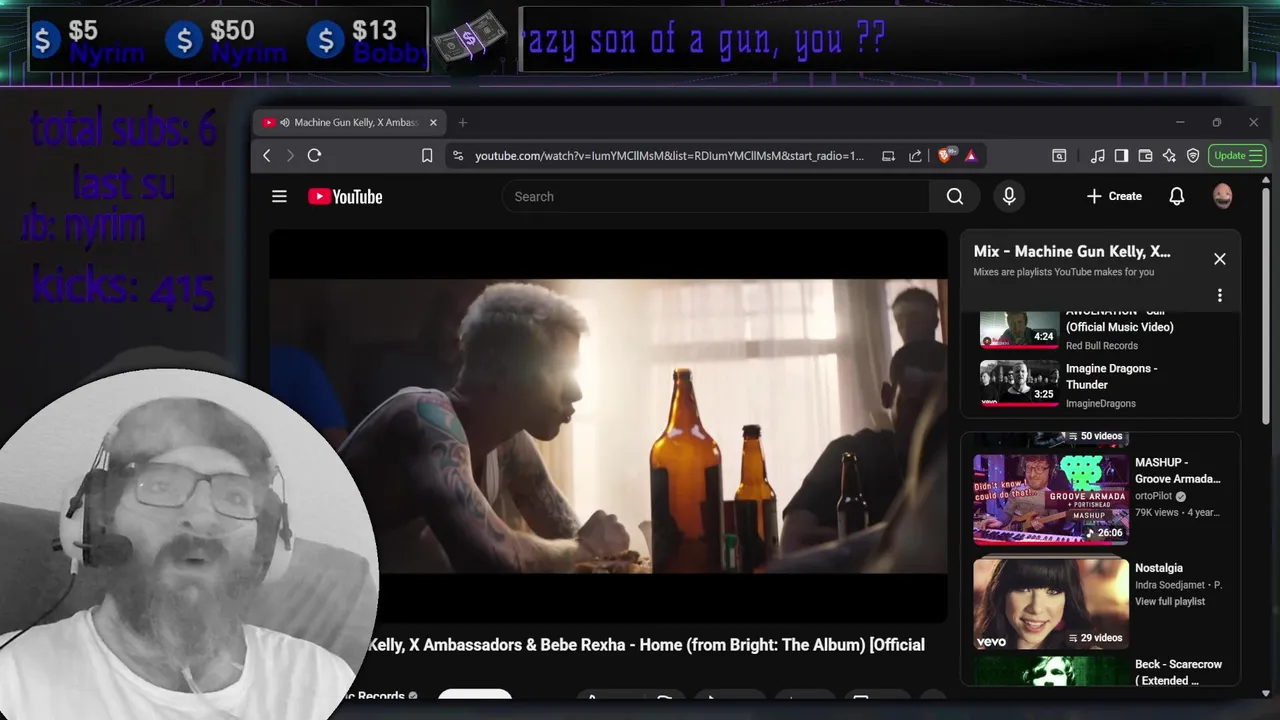Open the Brave Rewards triangle icon

pyautogui.click(x=971, y=156)
